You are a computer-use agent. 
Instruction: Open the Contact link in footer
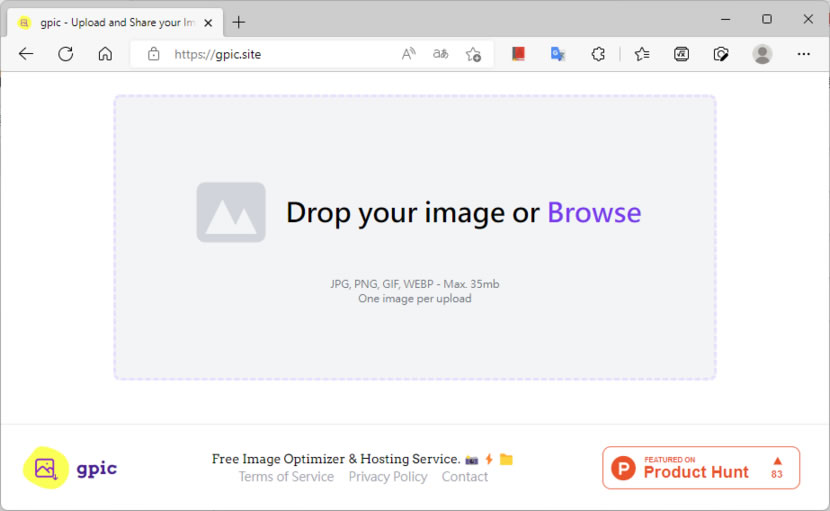tap(465, 477)
